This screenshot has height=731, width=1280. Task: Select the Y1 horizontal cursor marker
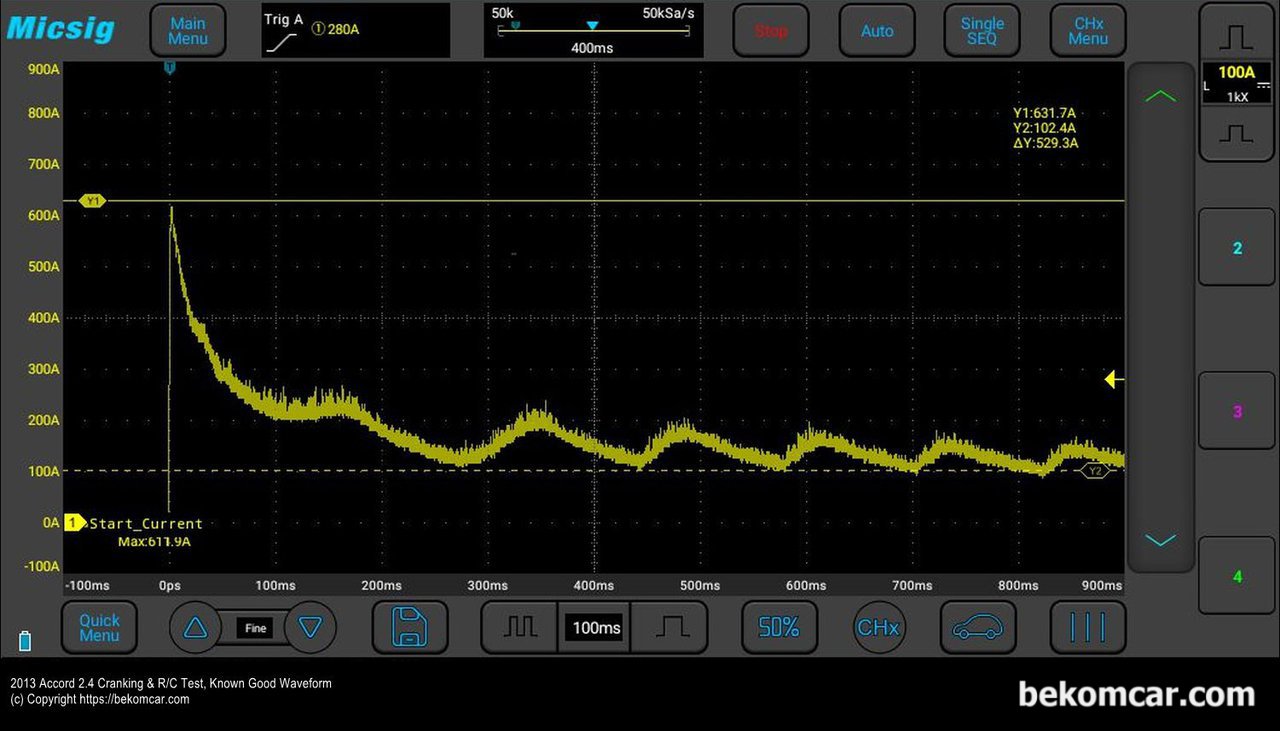93,201
